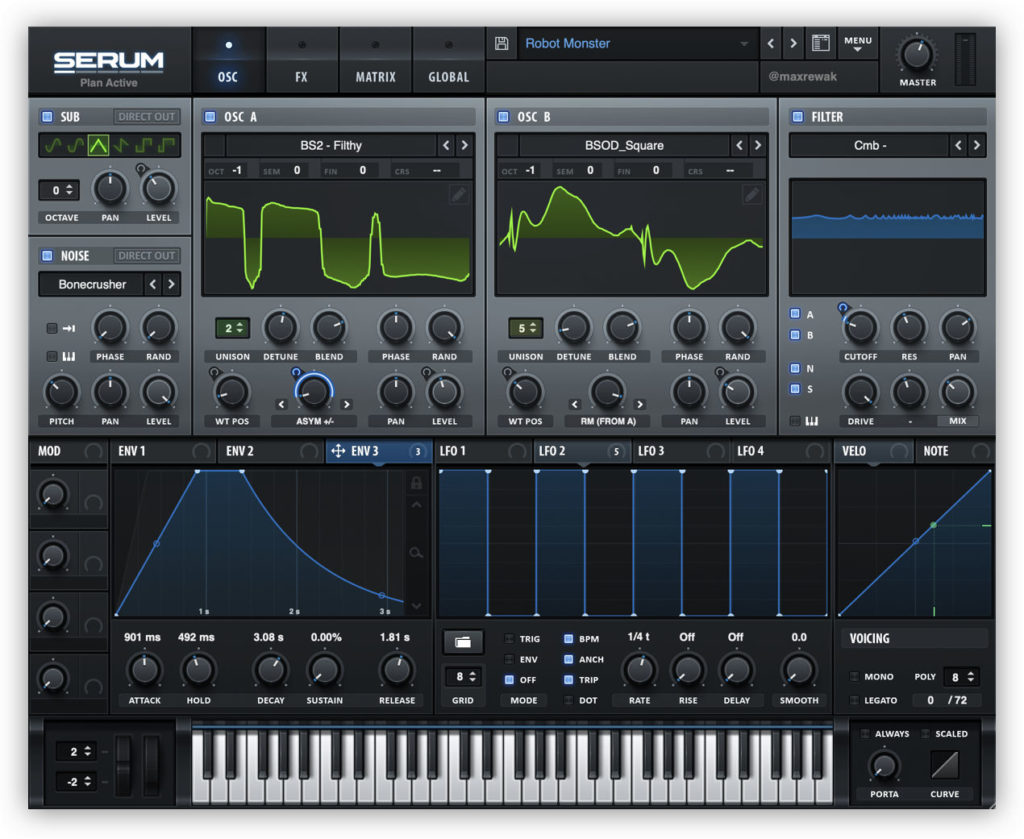Click the envelope zoom magnifier icon

pyautogui.click(x=416, y=552)
